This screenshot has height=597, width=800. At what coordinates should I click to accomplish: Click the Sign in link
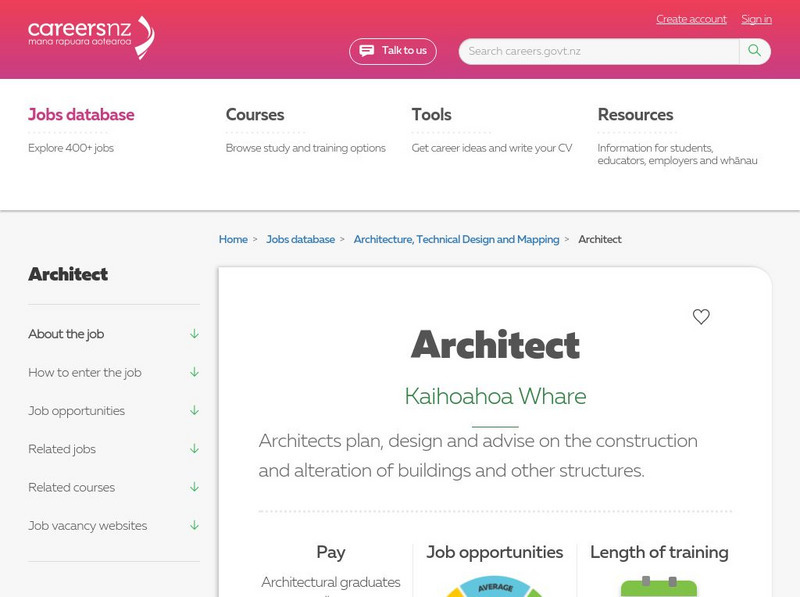(756, 19)
